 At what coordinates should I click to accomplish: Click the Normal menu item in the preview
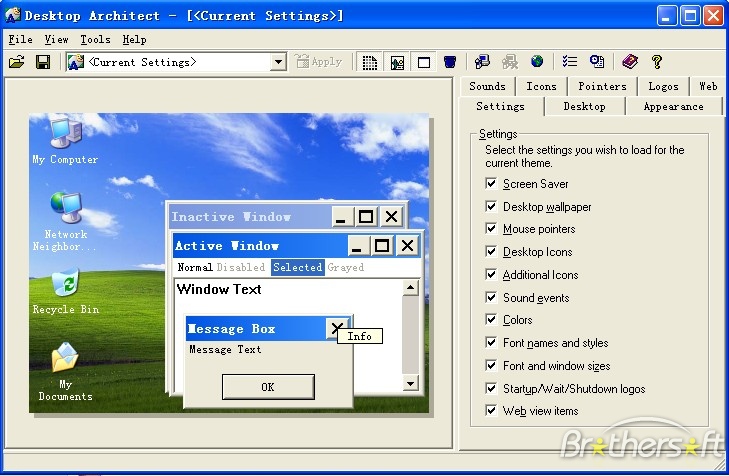(x=195, y=267)
